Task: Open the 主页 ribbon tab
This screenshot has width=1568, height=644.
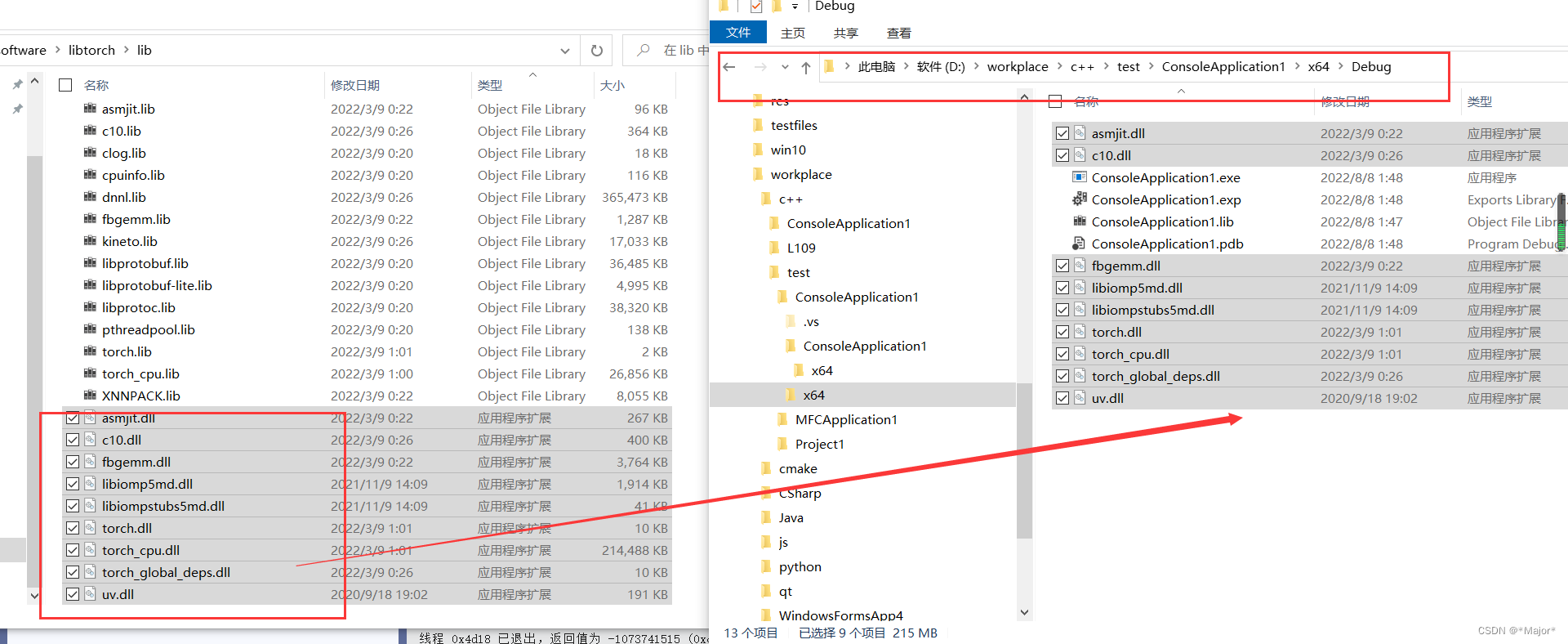Action: (x=793, y=33)
